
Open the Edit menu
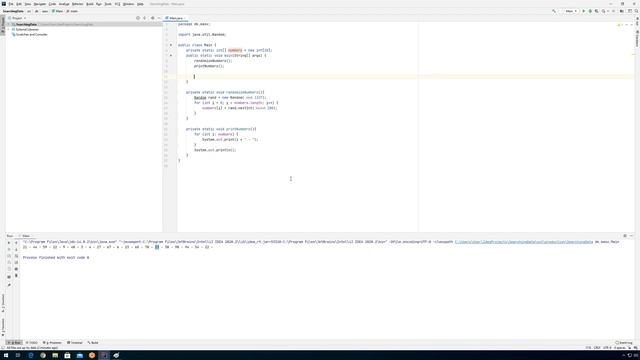[19, 4]
